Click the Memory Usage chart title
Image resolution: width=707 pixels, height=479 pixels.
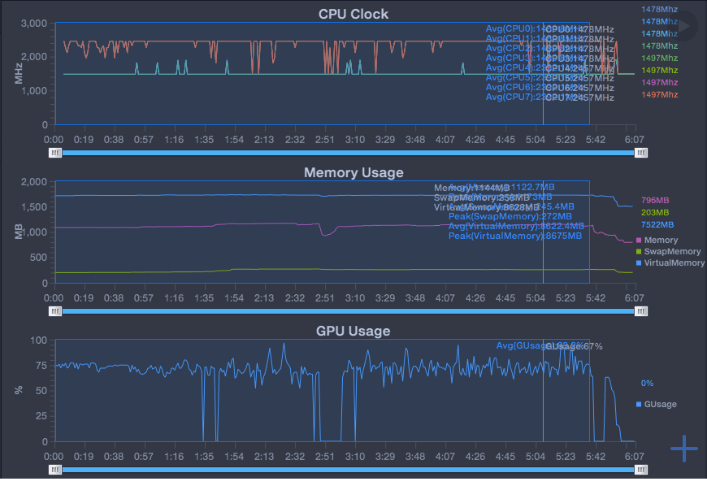coord(353,172)
